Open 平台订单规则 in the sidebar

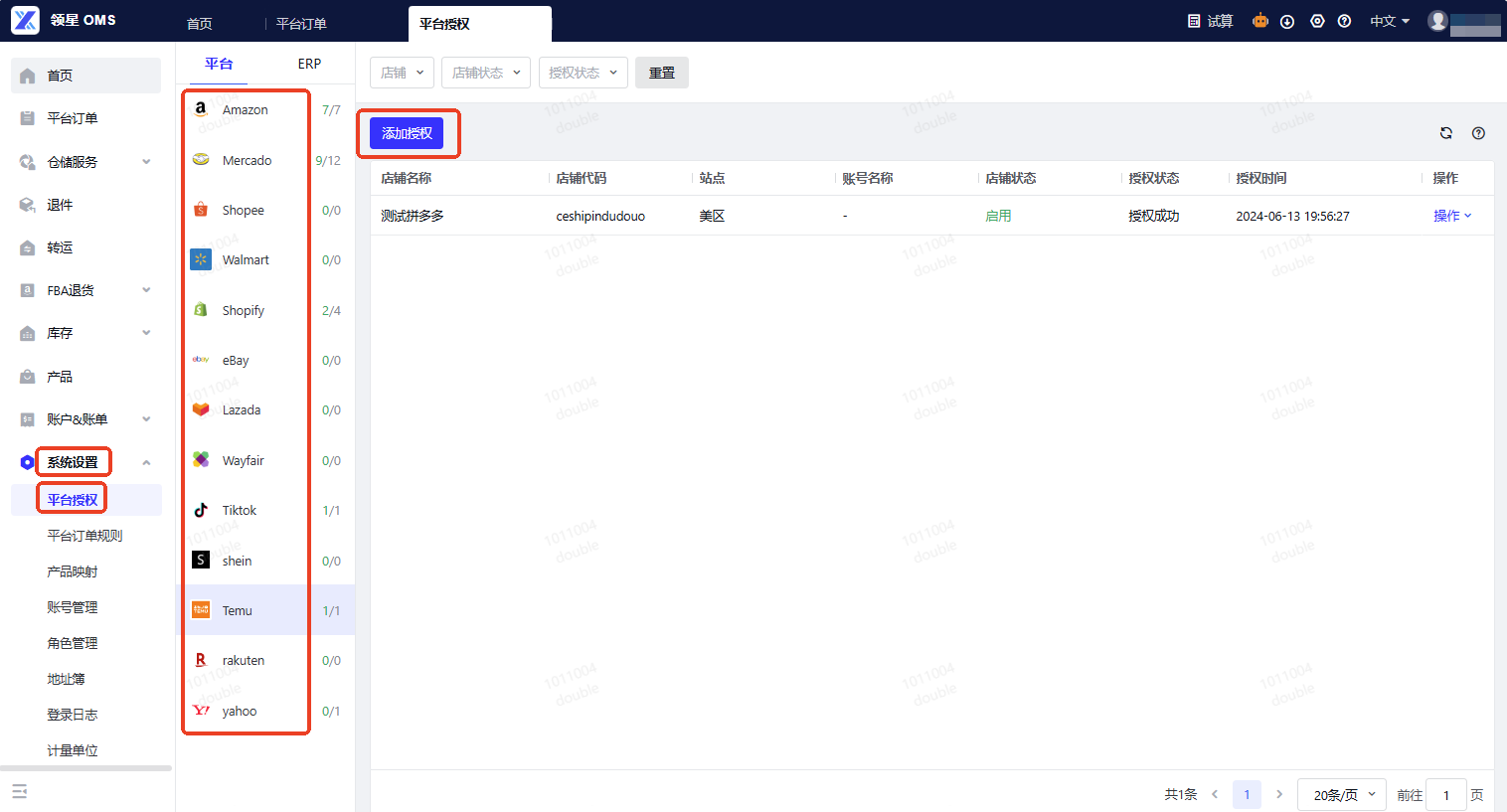coord(85,536)
